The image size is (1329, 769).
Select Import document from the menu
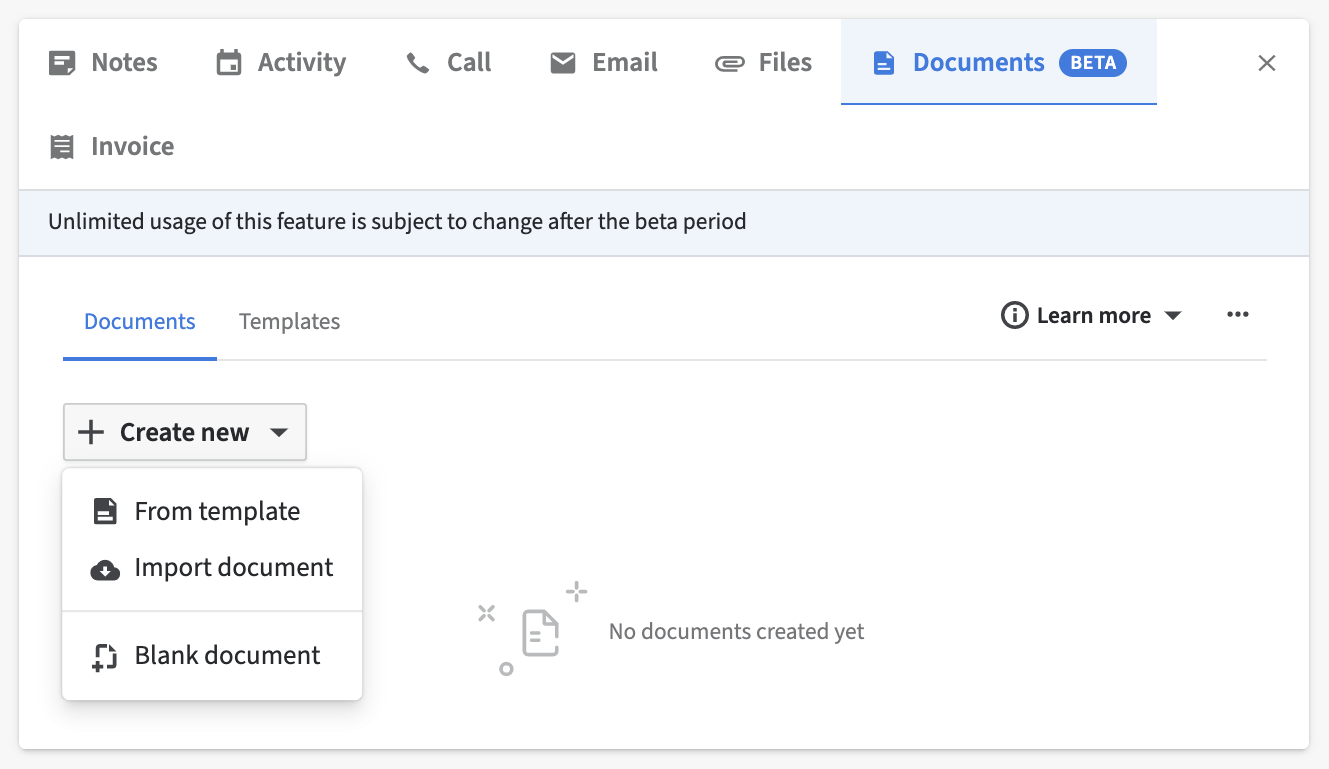[x=233, y=567]
